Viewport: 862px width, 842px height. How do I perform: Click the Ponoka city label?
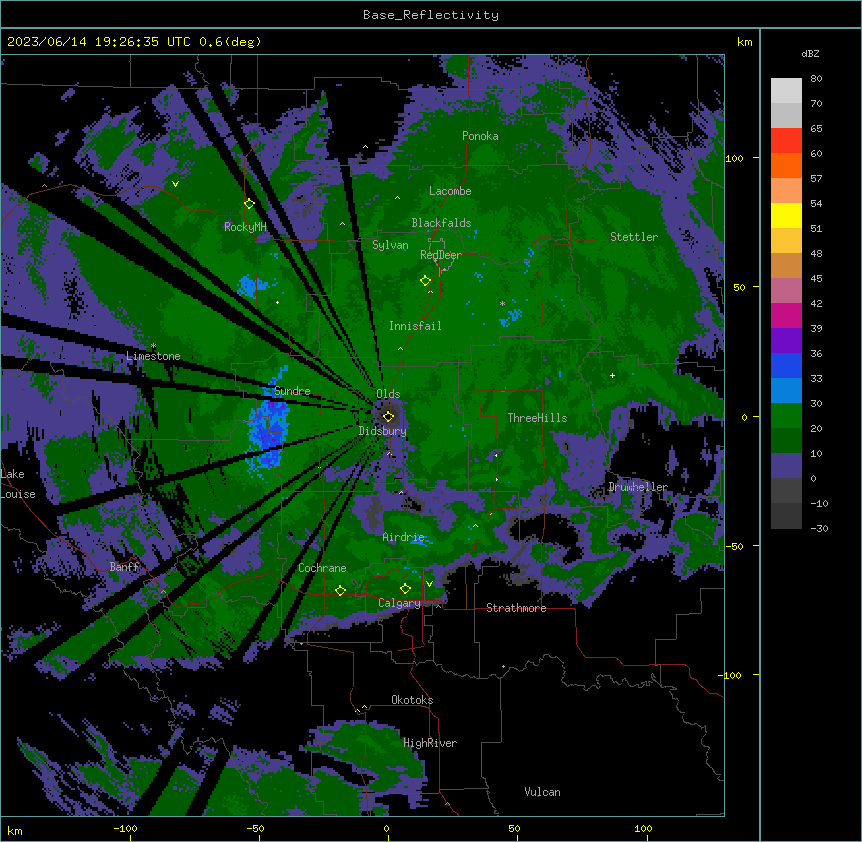480,136
